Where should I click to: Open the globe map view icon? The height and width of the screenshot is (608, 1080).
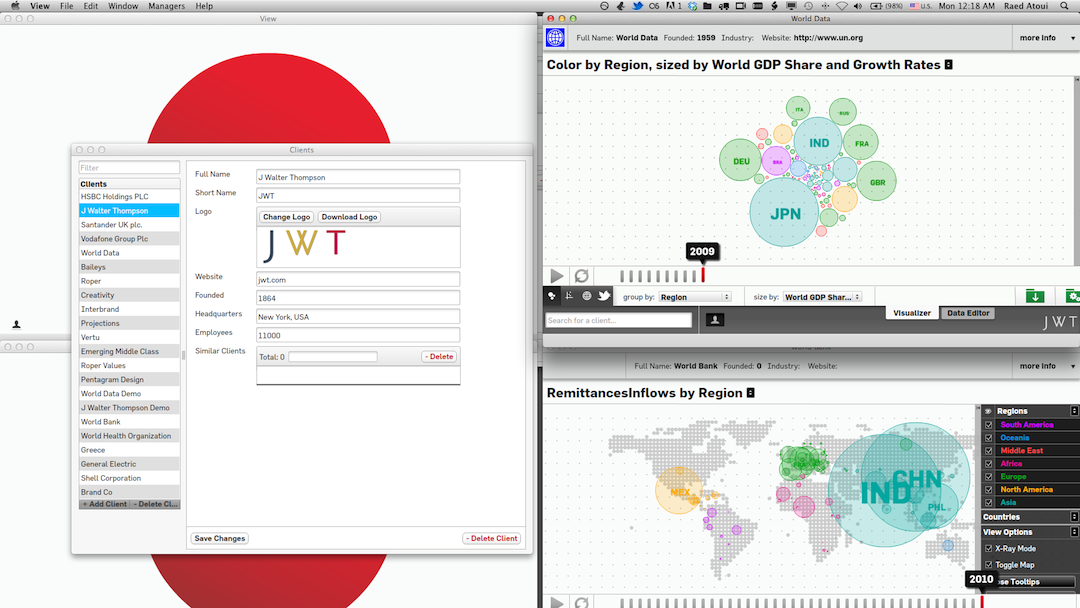tap(587, 296)
